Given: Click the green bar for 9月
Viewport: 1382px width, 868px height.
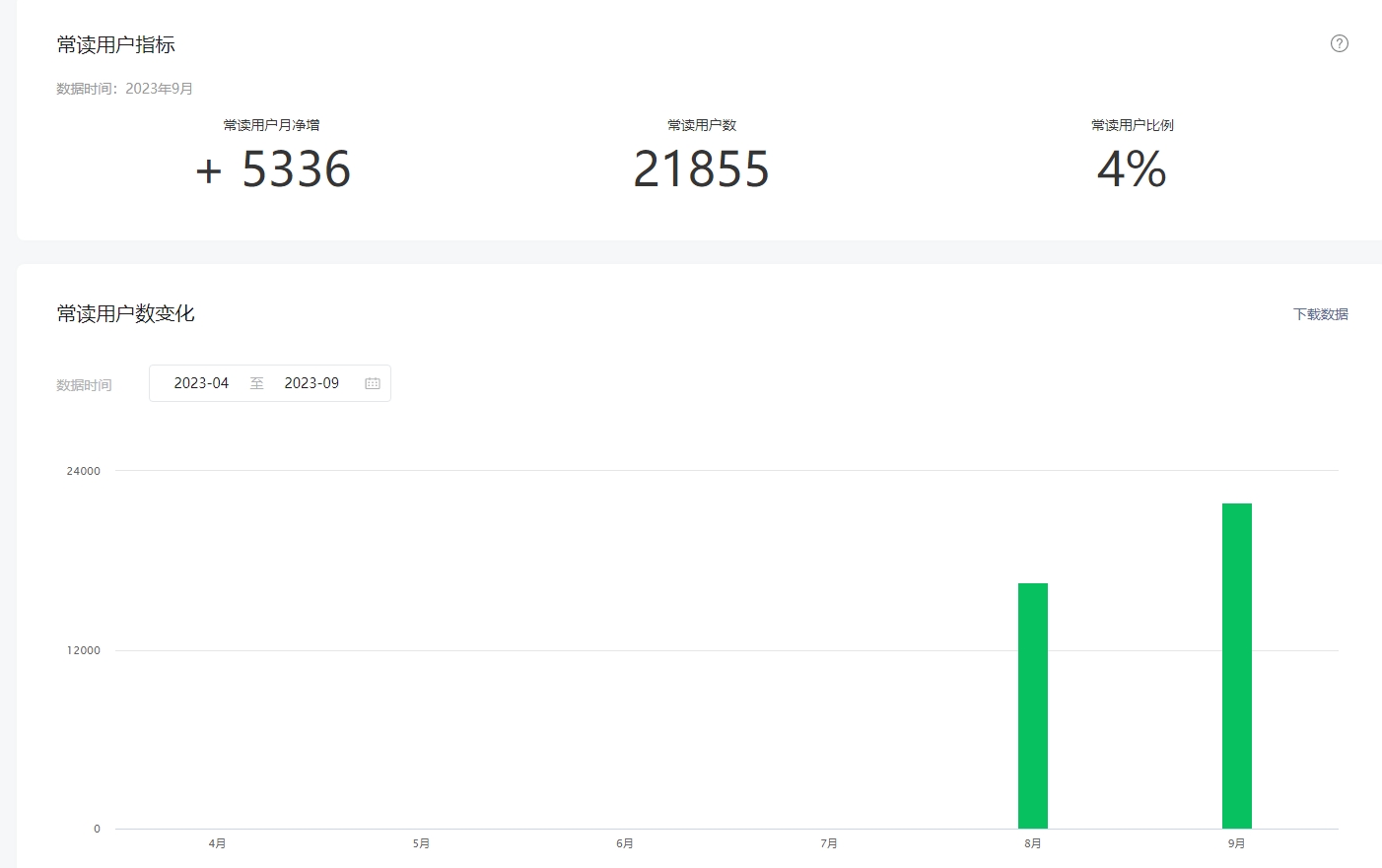Looking at the screenshot, I should [1237, 666].
